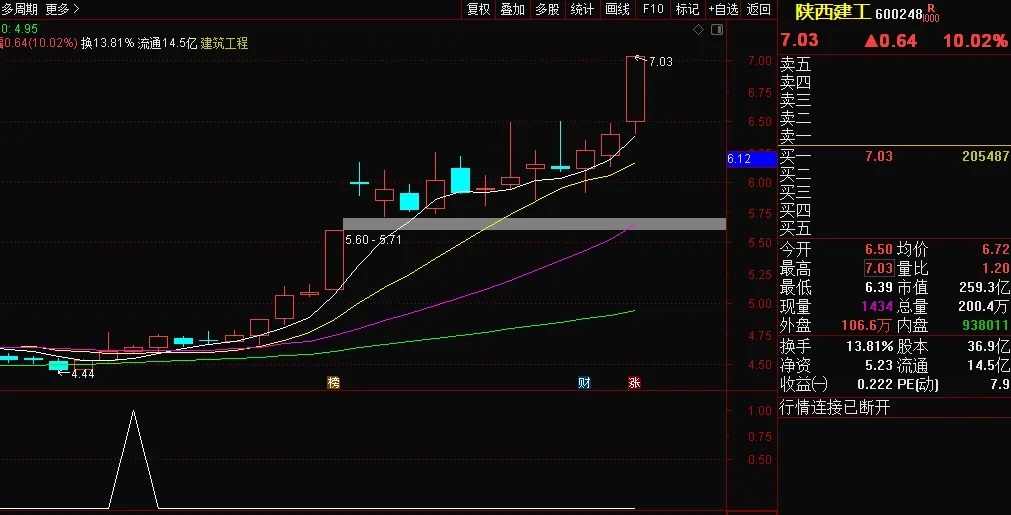Click the 卖一 order row label
This screenshot has width=1011, height=515.
(x=796, y=137)
